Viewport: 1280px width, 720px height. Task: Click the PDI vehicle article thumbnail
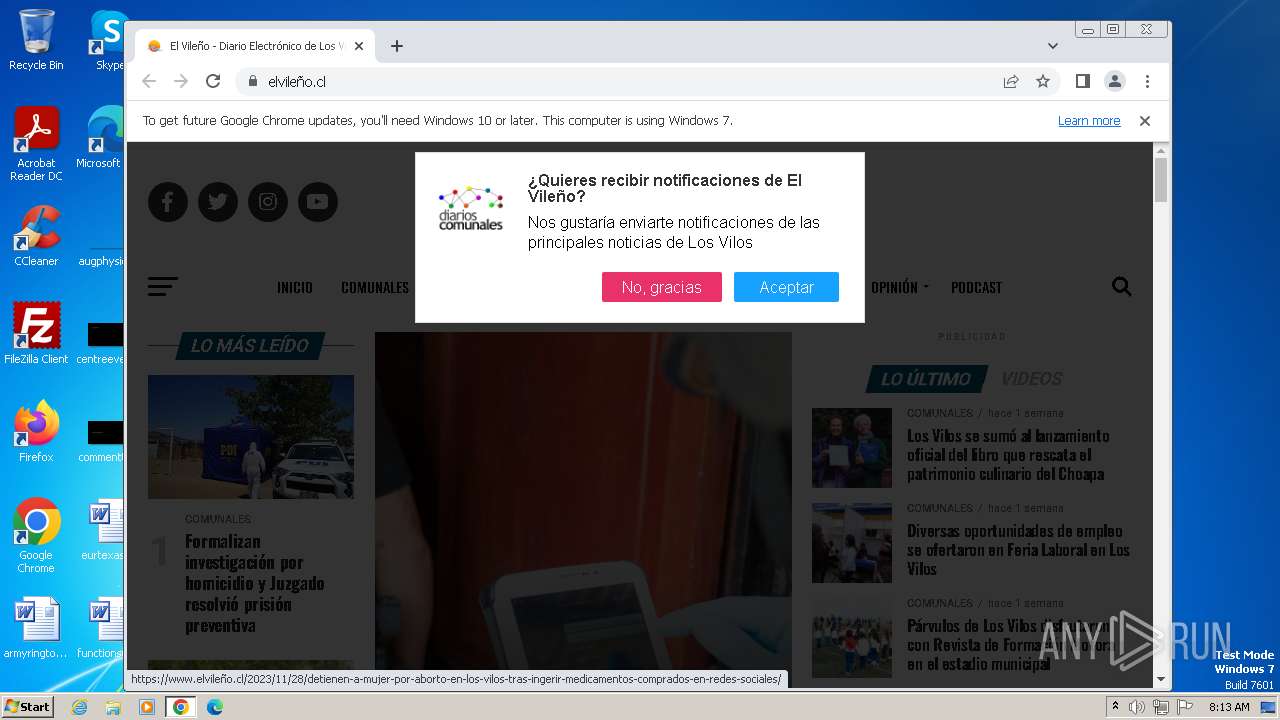pyautogui.click(x=251, y=437)
